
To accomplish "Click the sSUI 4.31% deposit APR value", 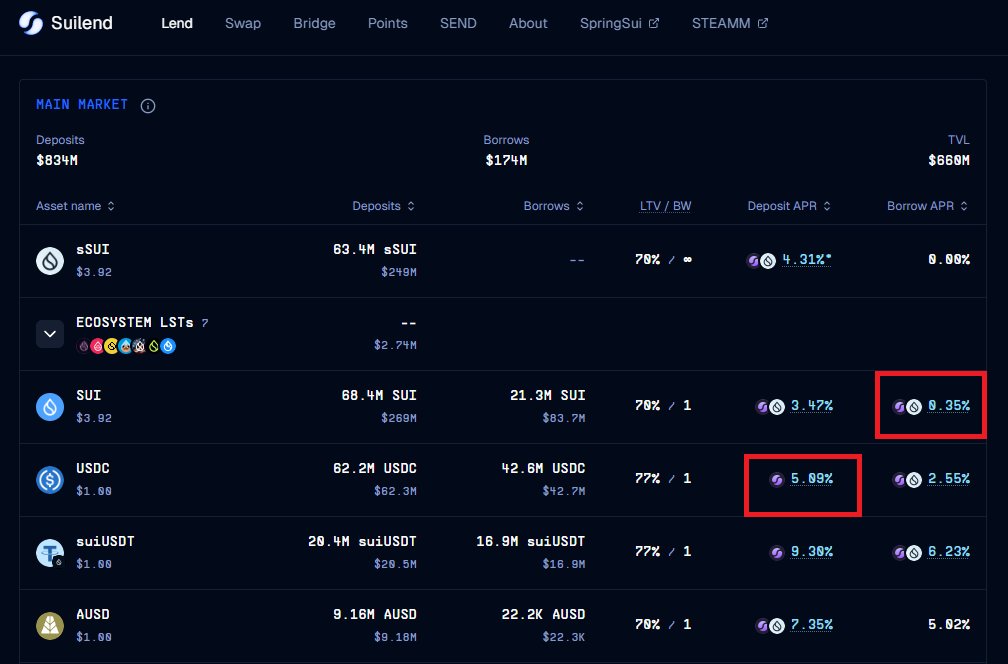I will [807, 260].
